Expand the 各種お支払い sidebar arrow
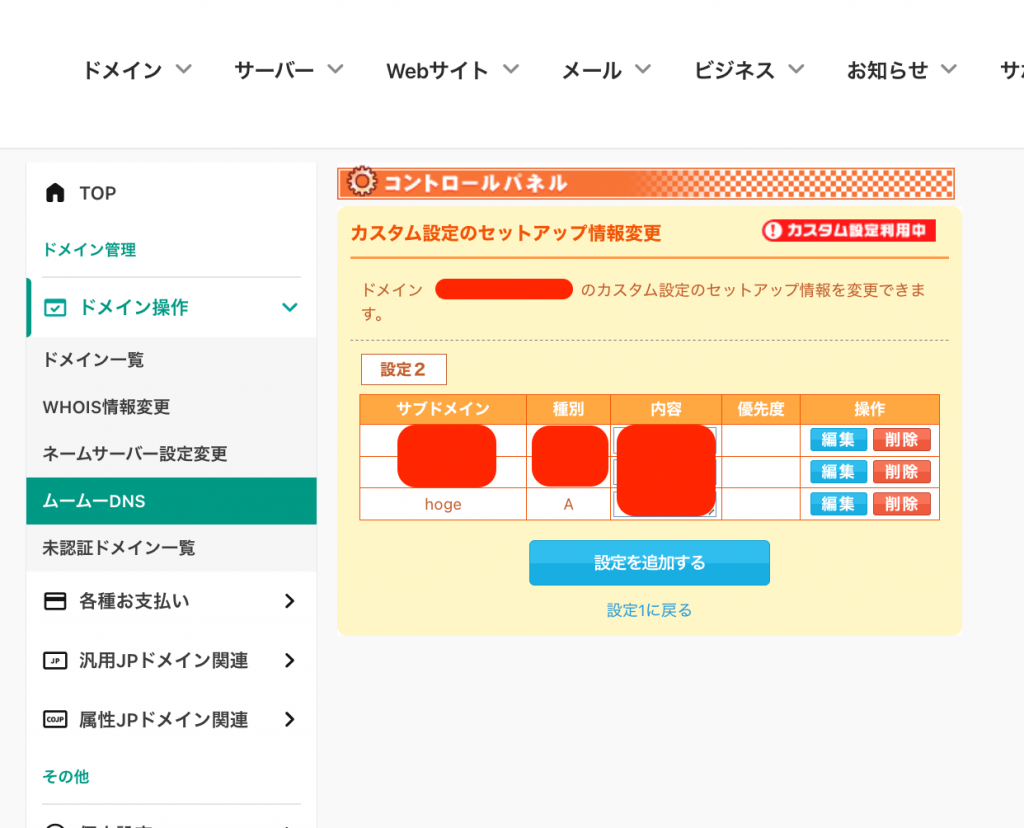Screen dimensions: 1024x828 tap(290, 601)
